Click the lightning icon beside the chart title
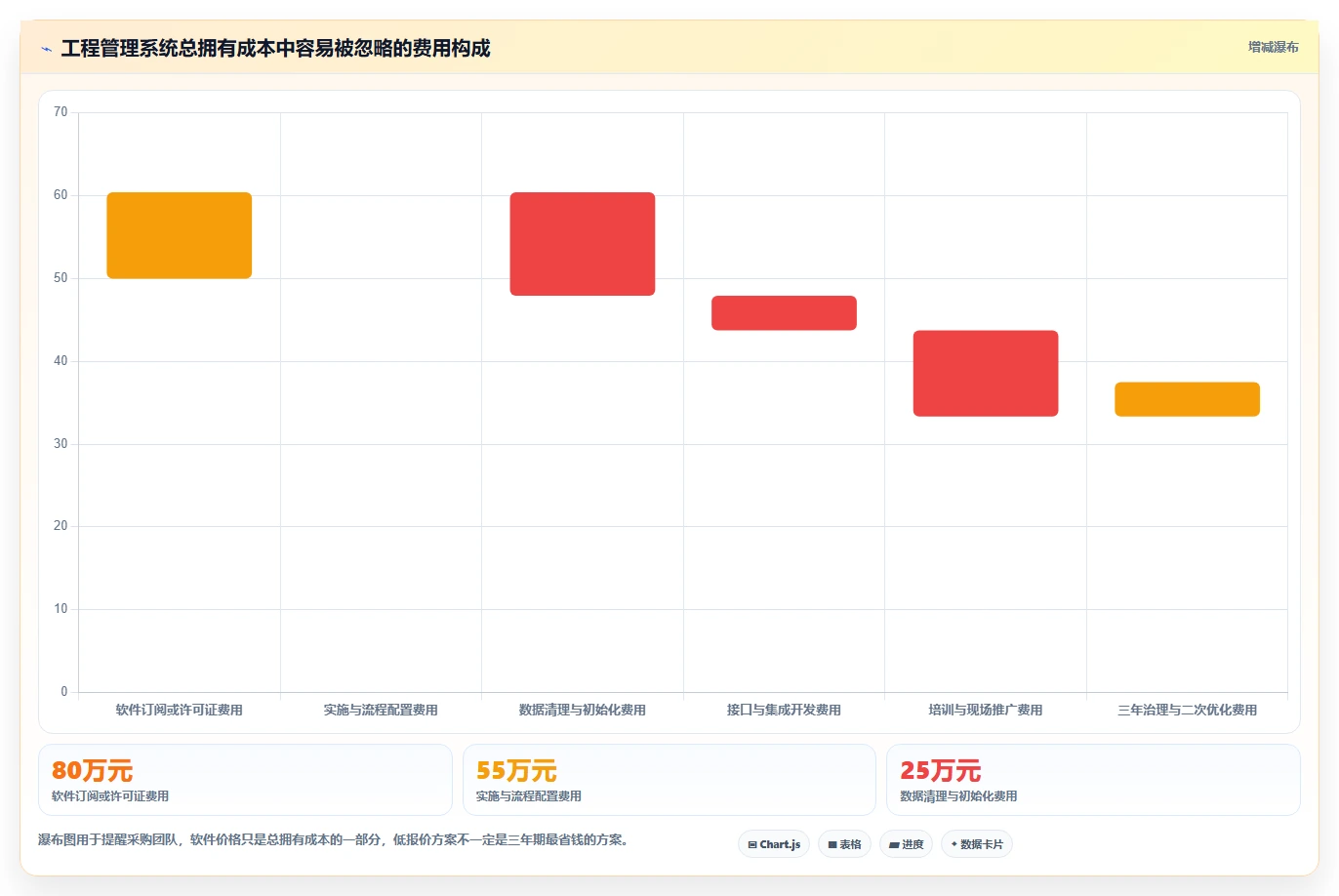This screenshot has height=896, width=1339. tap(46, 49)
